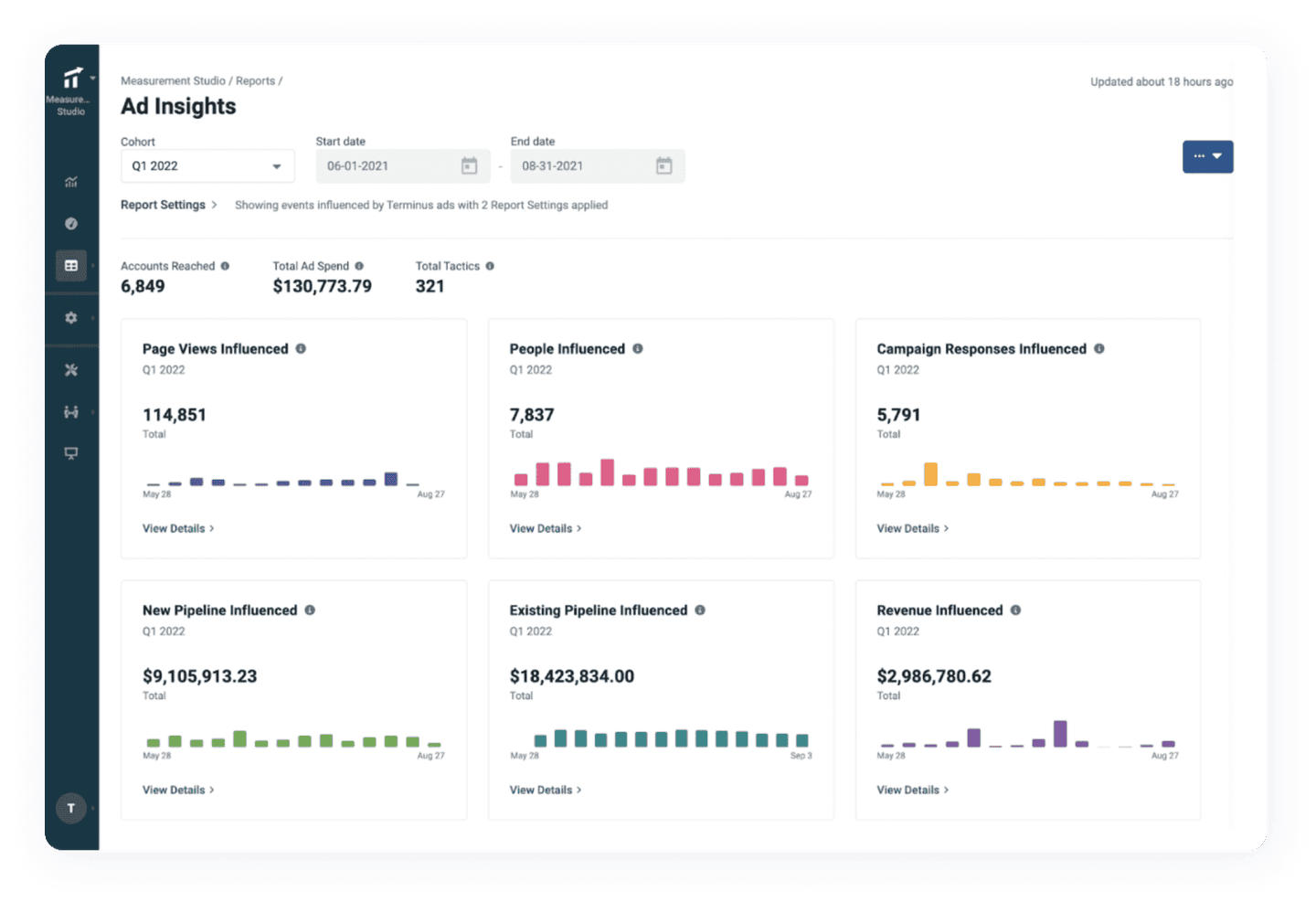
Task: Click the presentation screen icon in sidebar
Action: pyautogui.click(x=71, y=453)
